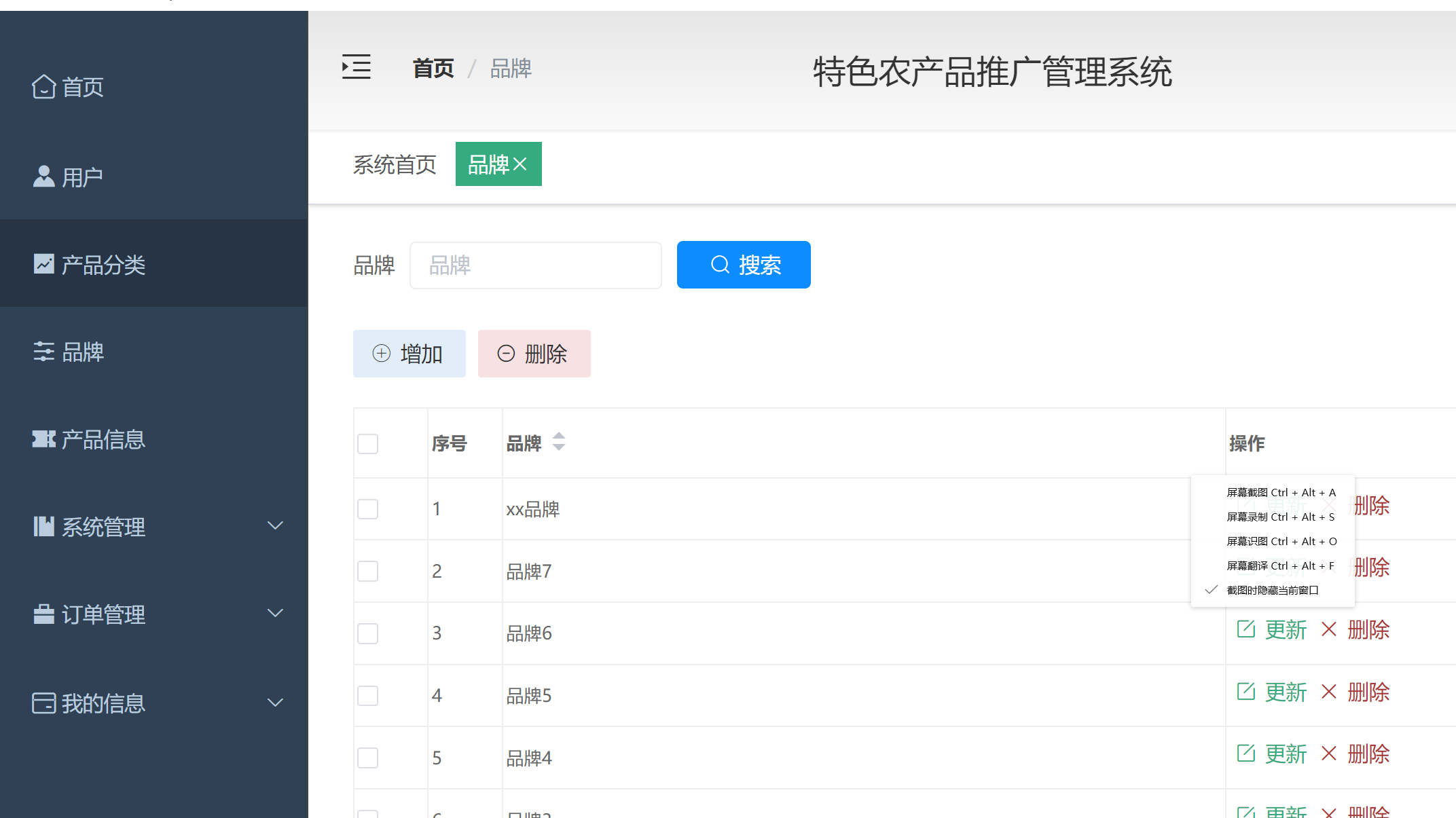This screenshot has width=1456, height=818.
Task: Choose 屏幕翻译 Ctrl+Alt+F from popup menu
Action: click(1273, 565)
